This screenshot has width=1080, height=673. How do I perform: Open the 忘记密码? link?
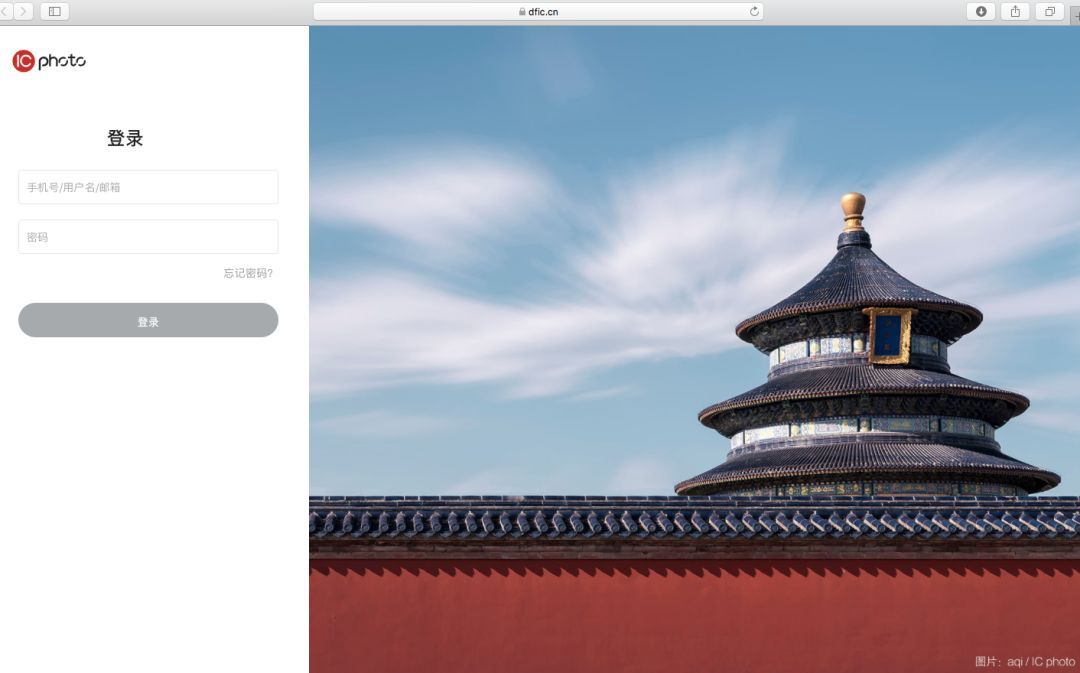click(248, 273)
